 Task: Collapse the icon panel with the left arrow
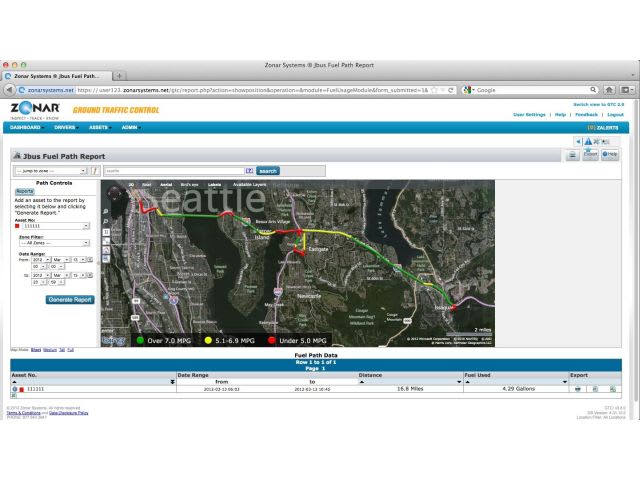coord(578,142)
